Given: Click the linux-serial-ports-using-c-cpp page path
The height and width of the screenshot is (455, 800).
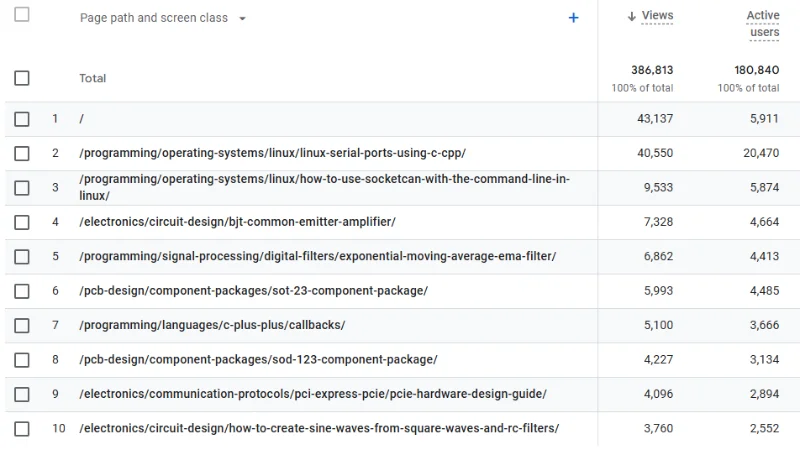Looking at the screenshot, I should (x=272, y=153).
